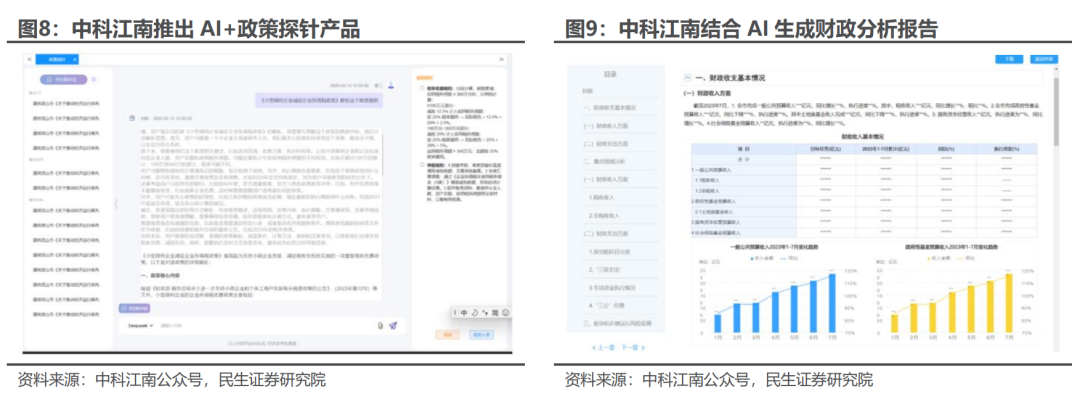Viewport: 1080px width, 404px height.
Task: Click the orange outlined button in the policy panel
Action: 448,334
